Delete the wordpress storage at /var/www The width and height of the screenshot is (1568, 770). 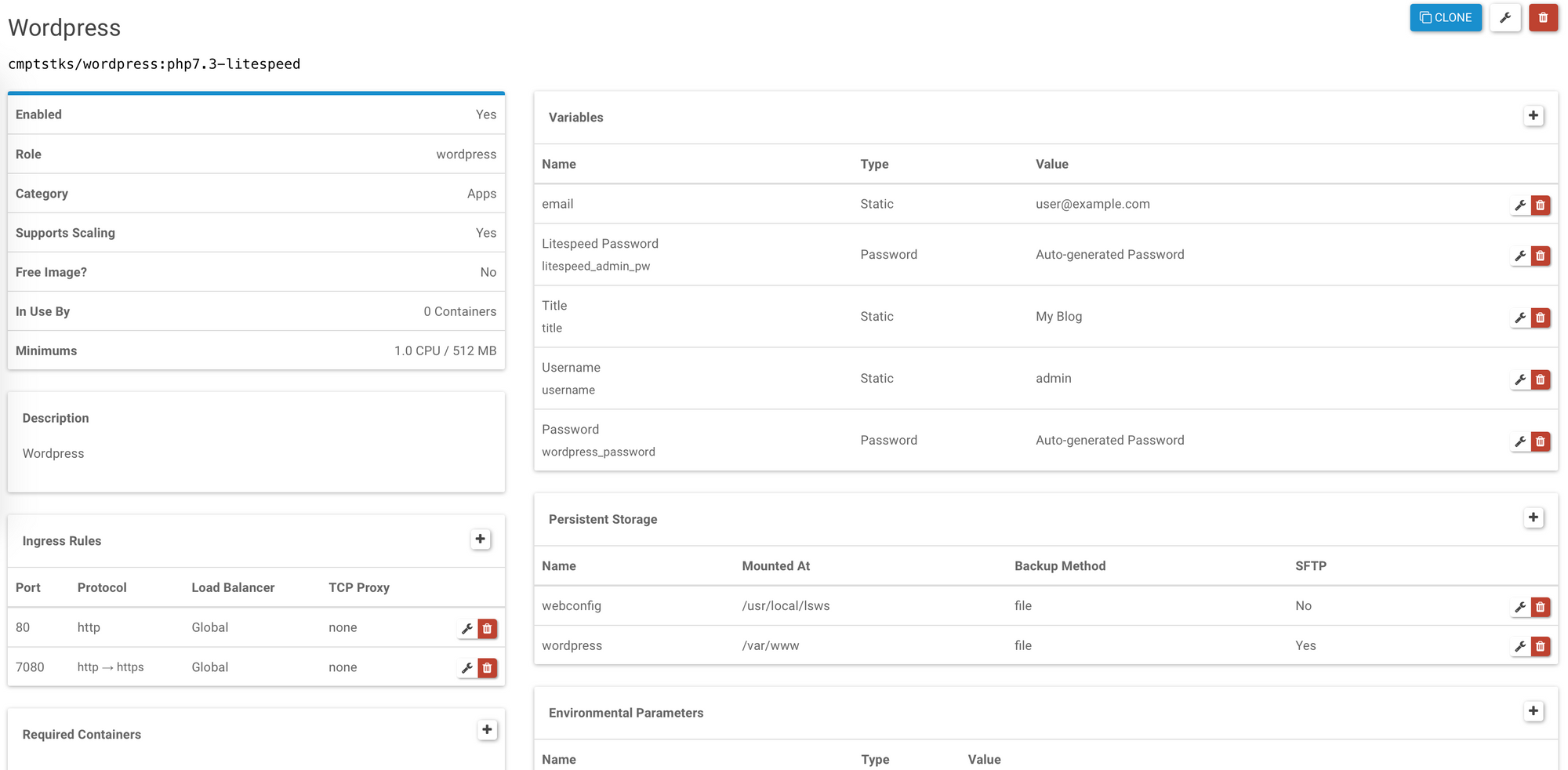[1541, 646]
